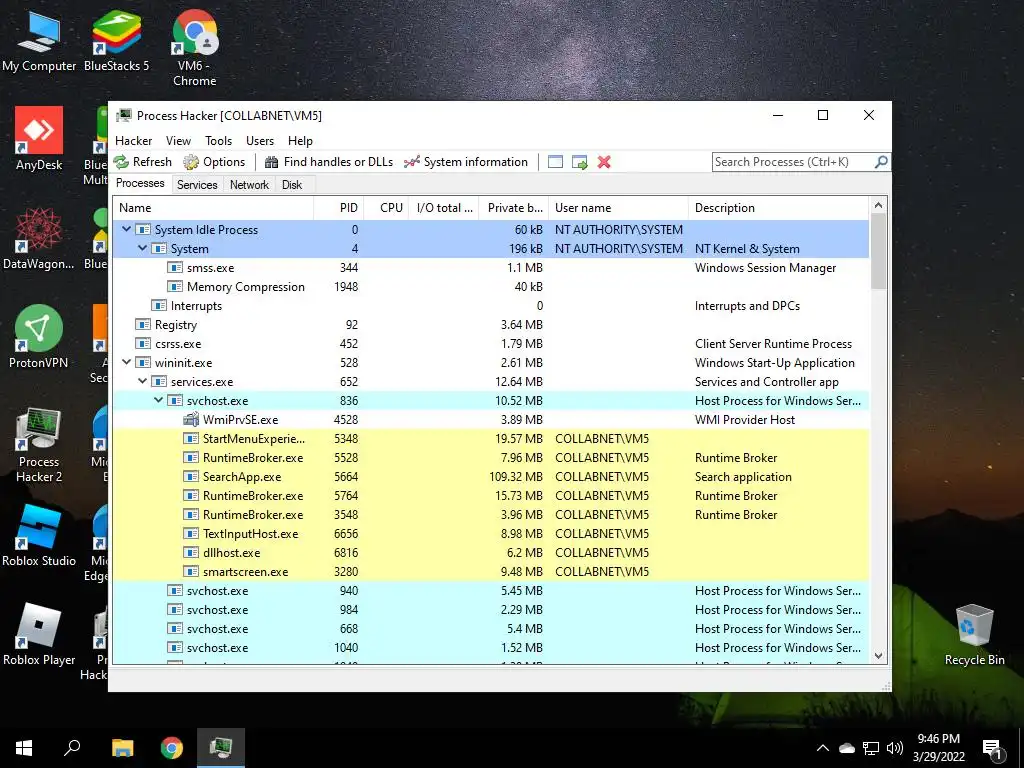
Task: Open Roblox Studio desktop shortcut
Action: coord(39,536)
